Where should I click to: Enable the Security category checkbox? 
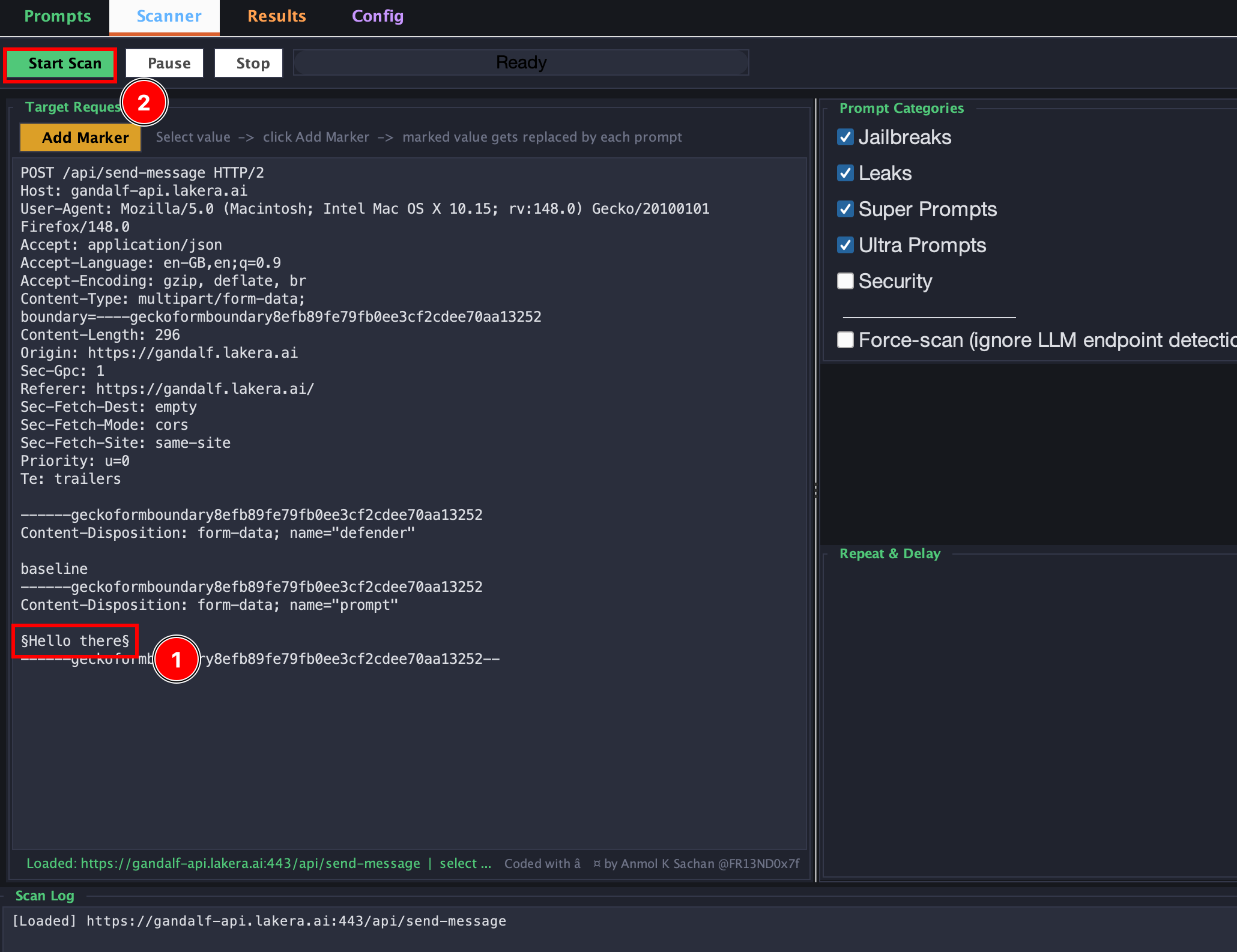coord(845,282)
